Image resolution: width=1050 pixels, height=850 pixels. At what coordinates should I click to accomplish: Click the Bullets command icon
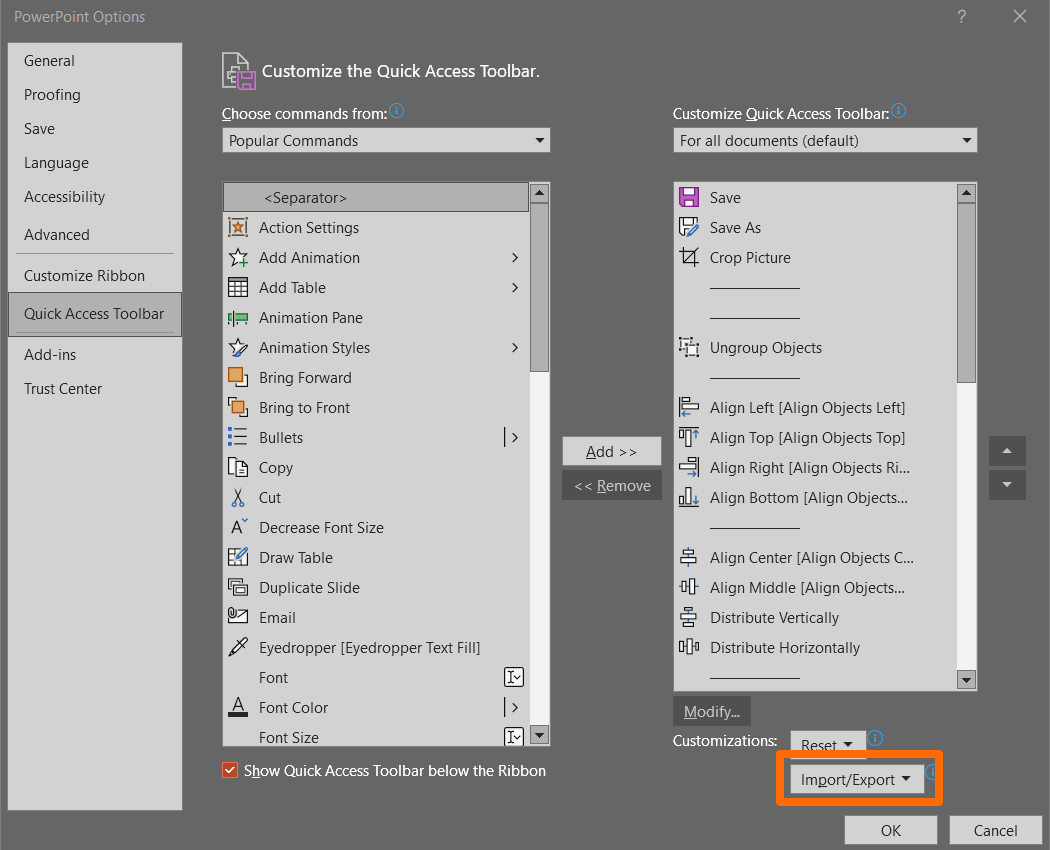coord(238,437)
